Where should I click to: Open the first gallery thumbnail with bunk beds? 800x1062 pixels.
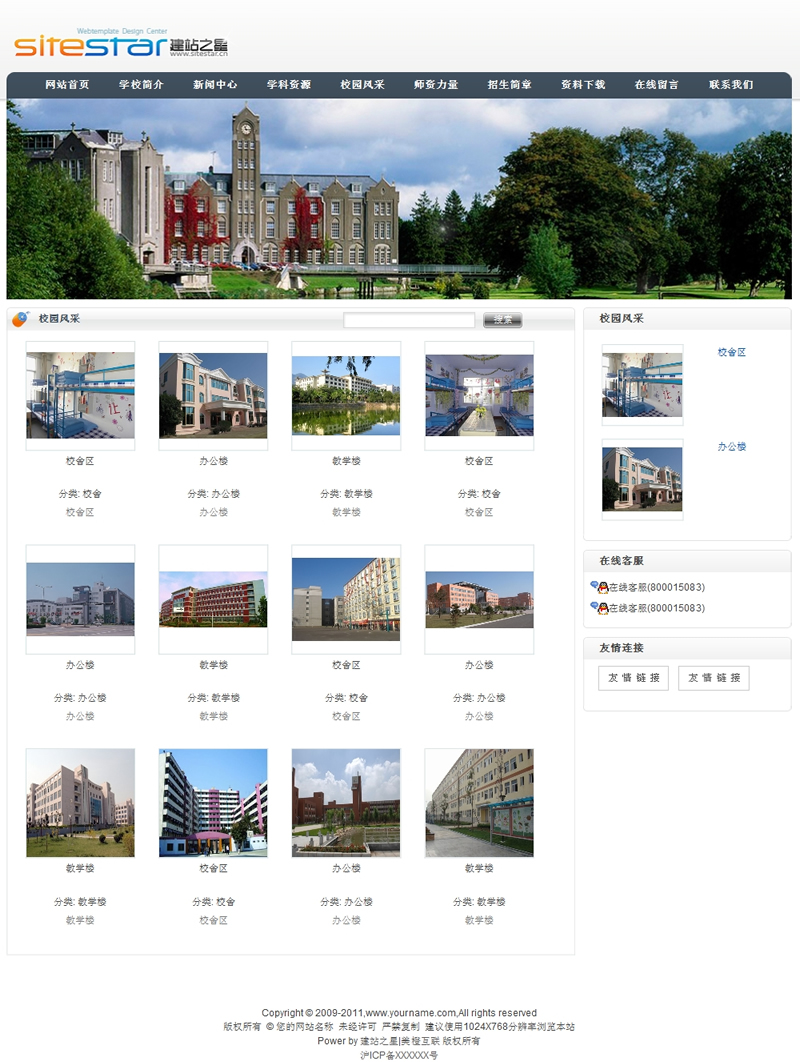click(80, 395)
